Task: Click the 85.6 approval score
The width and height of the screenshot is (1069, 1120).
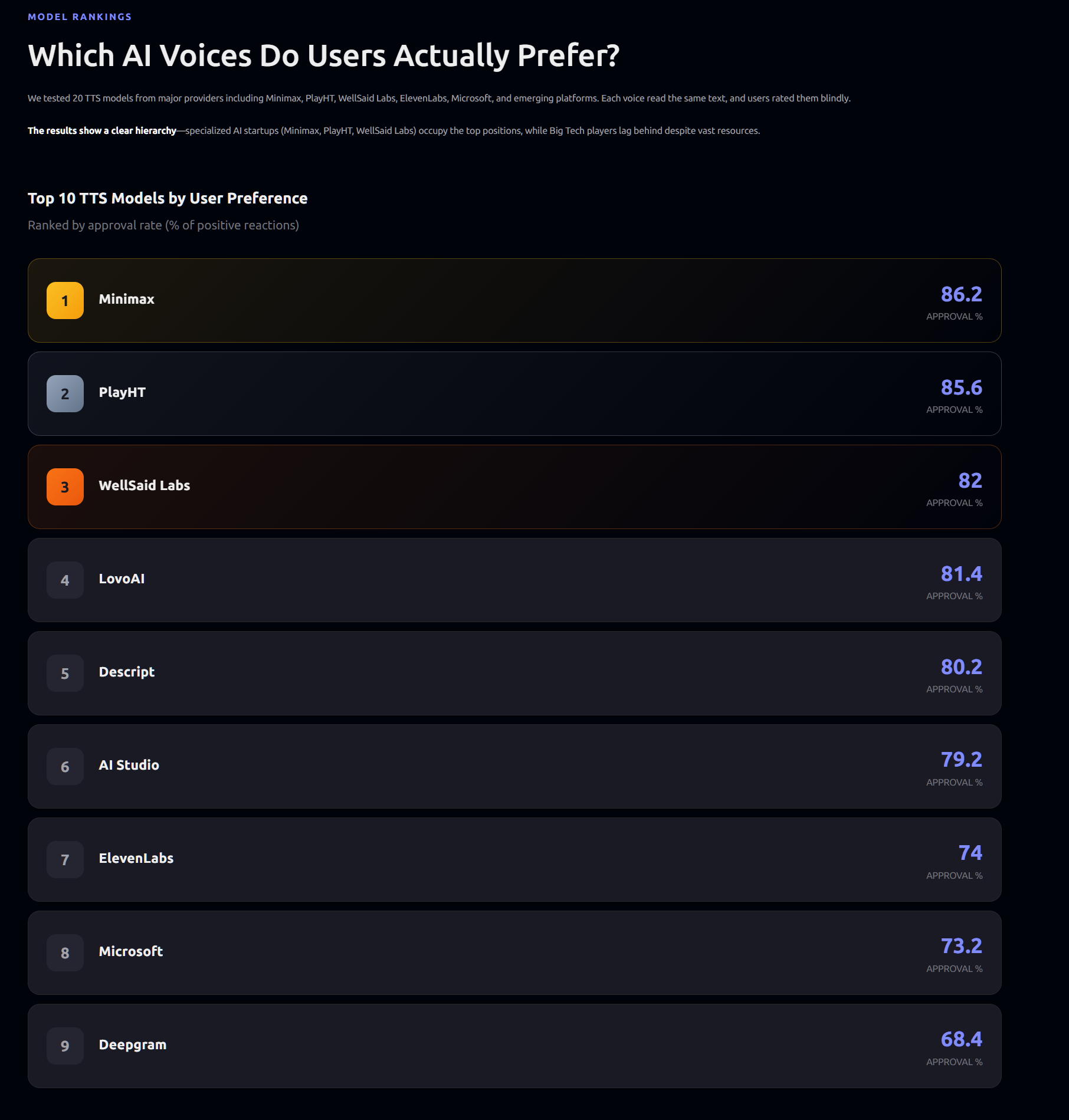Action: [x=961, y=387]
